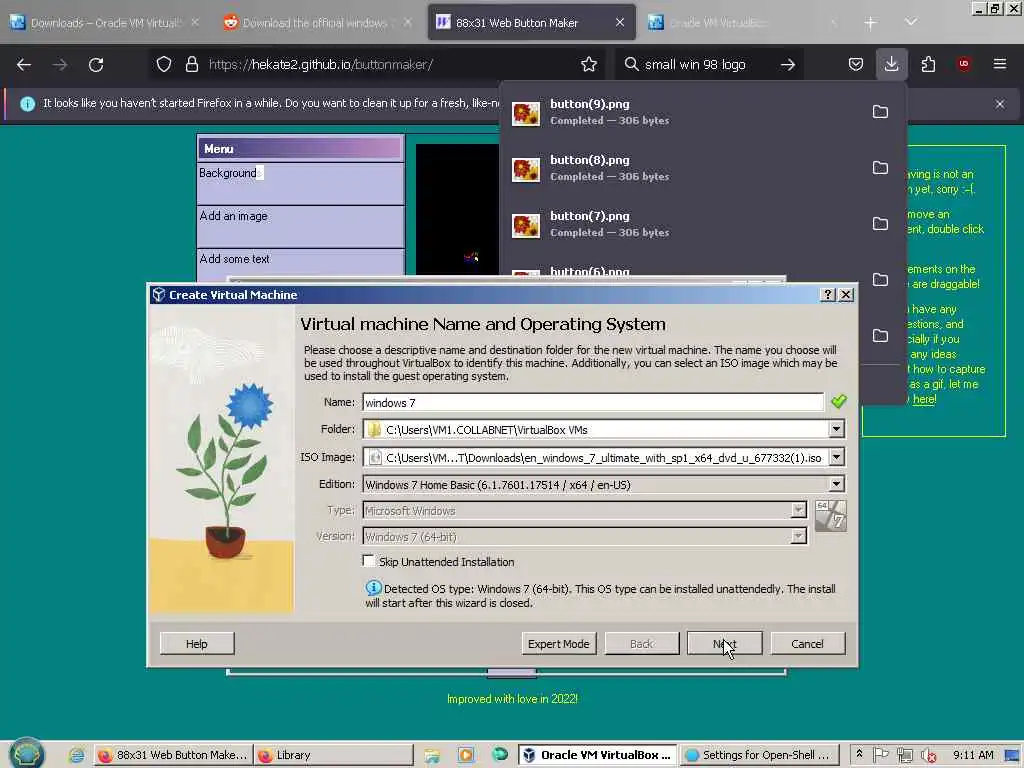Open Windows Explorer taskbar icon

432,755
